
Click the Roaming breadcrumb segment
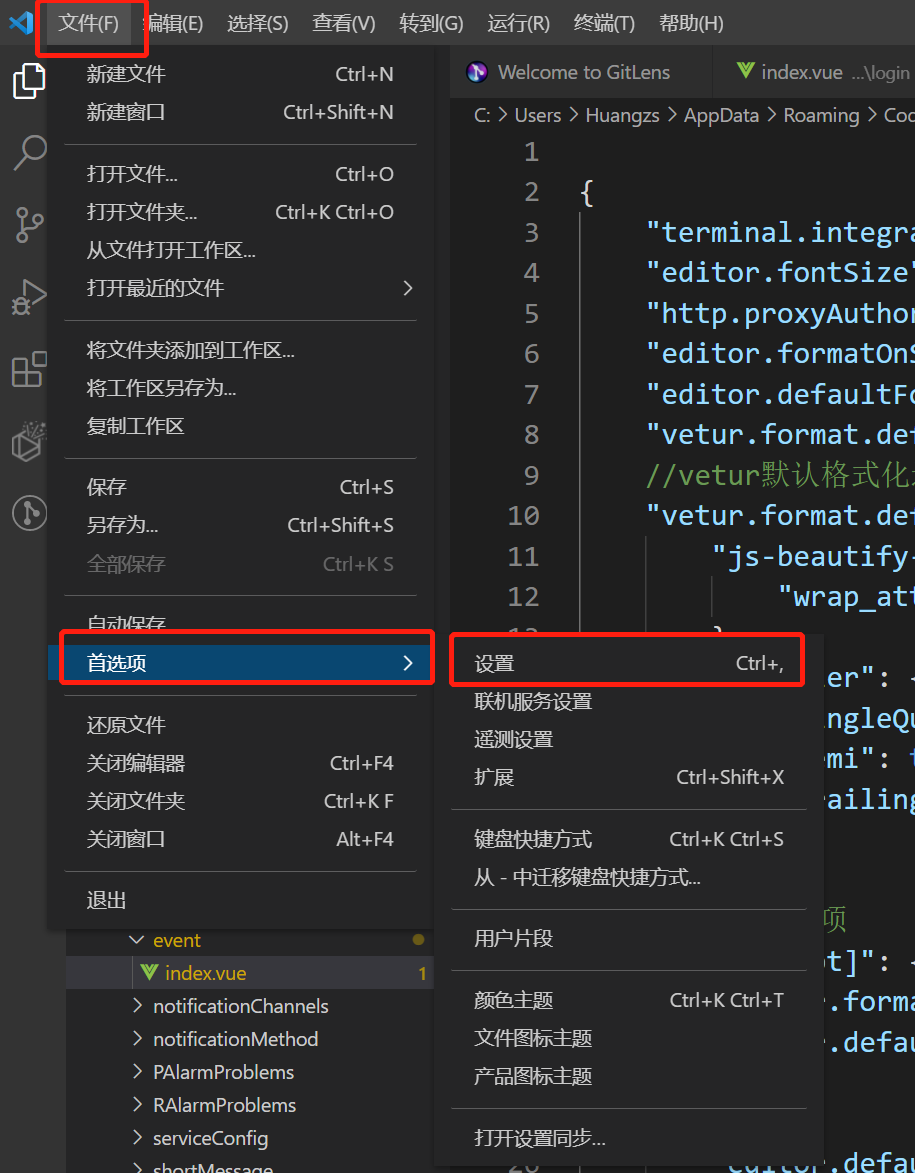coord(821,115)
